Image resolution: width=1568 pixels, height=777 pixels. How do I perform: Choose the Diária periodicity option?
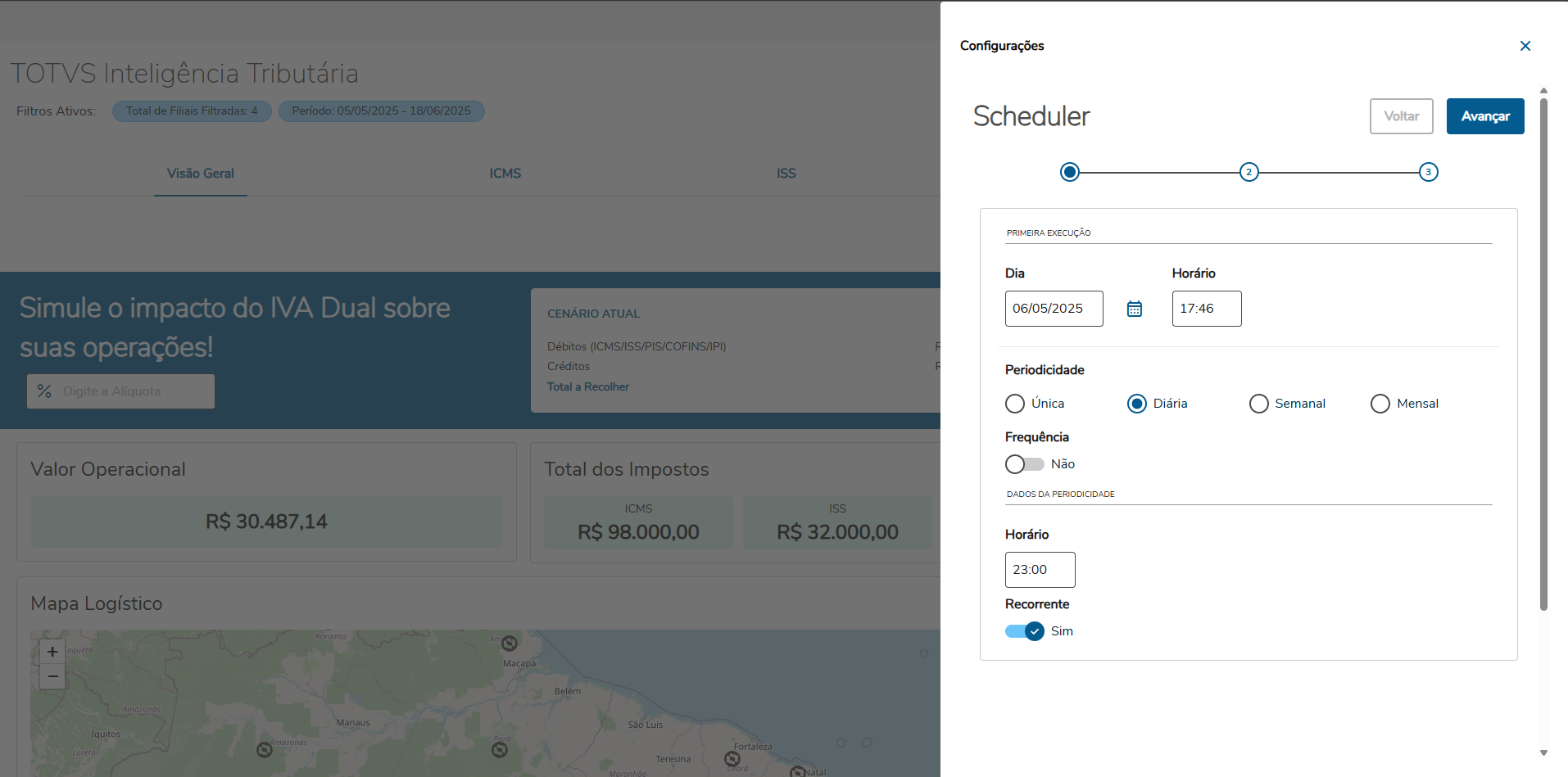coord(1137,404)
